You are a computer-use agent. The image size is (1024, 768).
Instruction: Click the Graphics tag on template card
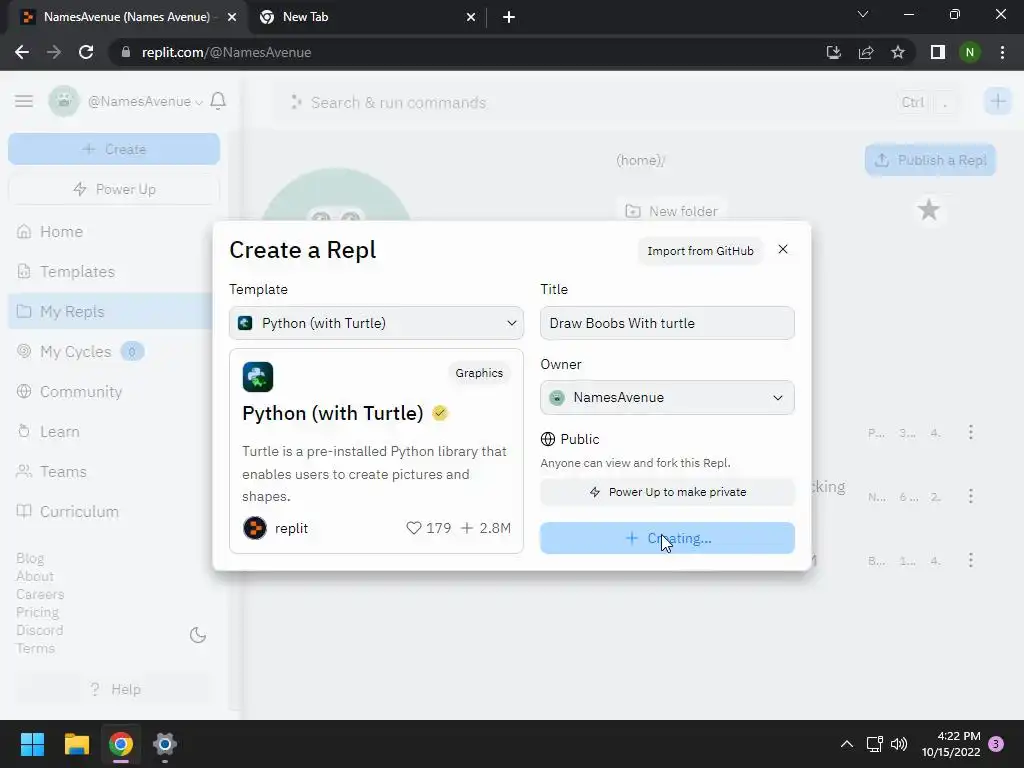(479, 373)
